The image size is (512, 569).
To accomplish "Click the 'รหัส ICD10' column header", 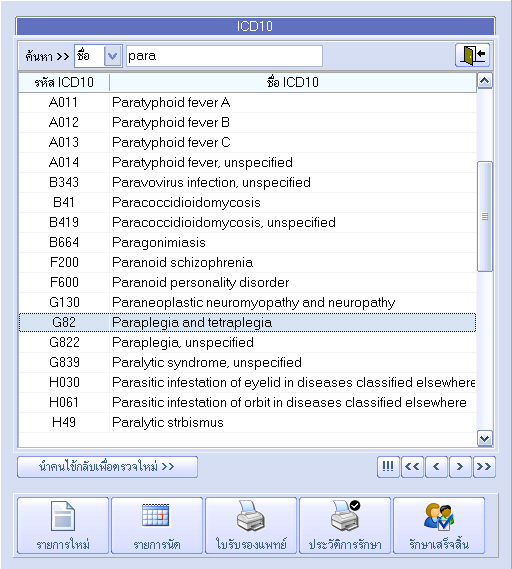I will pyautogui.click(x=64, y=82).
